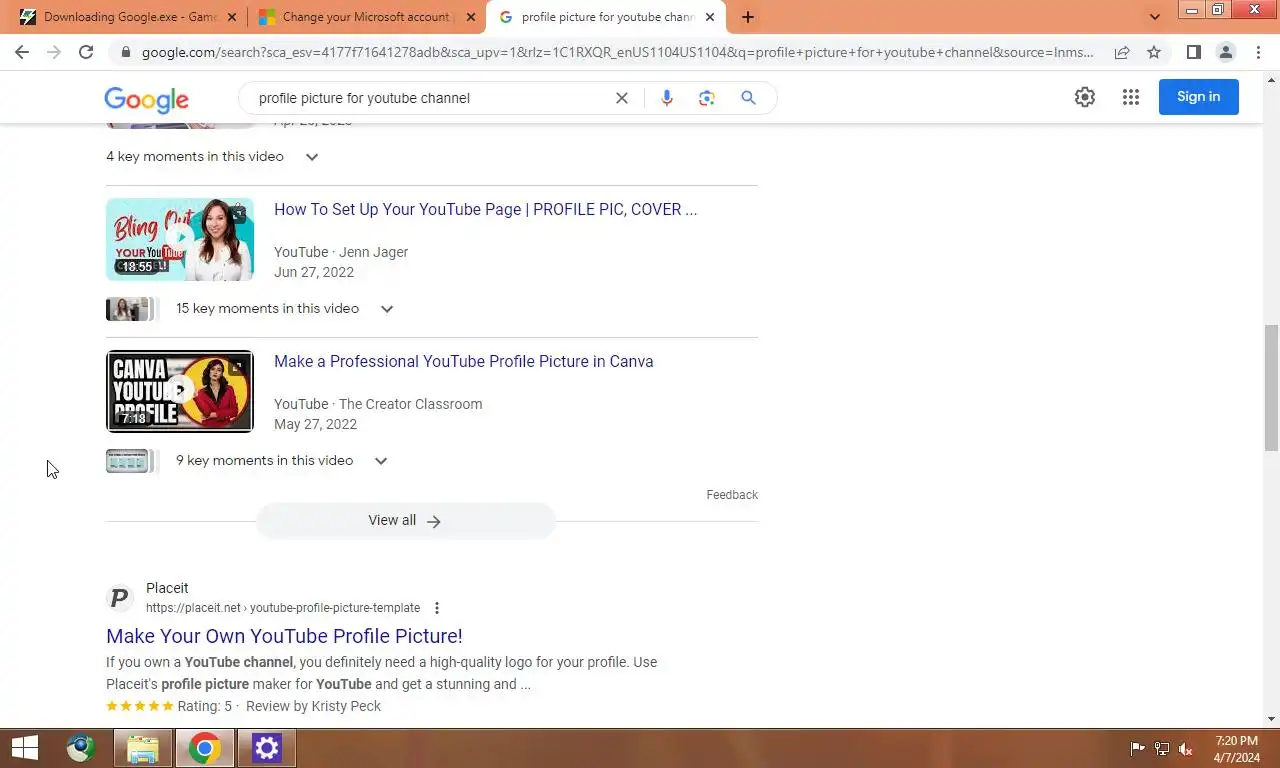Open Make a Professional YouTube Profile Picture link

point(464,362)
